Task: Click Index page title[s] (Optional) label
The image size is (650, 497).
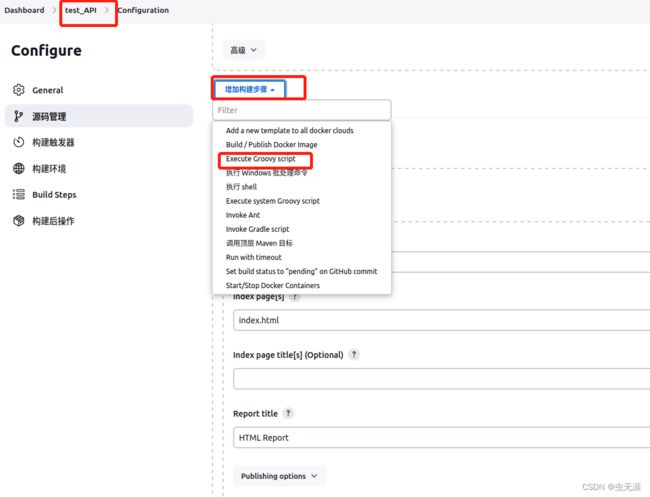Action: tap(288, 355)
